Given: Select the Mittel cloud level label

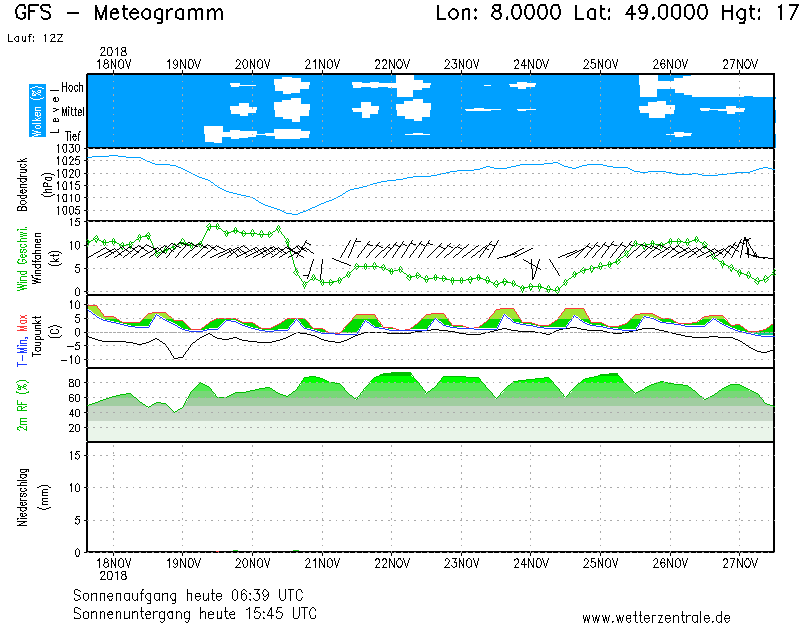Looking at the screenshot, I should click(x=73, y=112).
